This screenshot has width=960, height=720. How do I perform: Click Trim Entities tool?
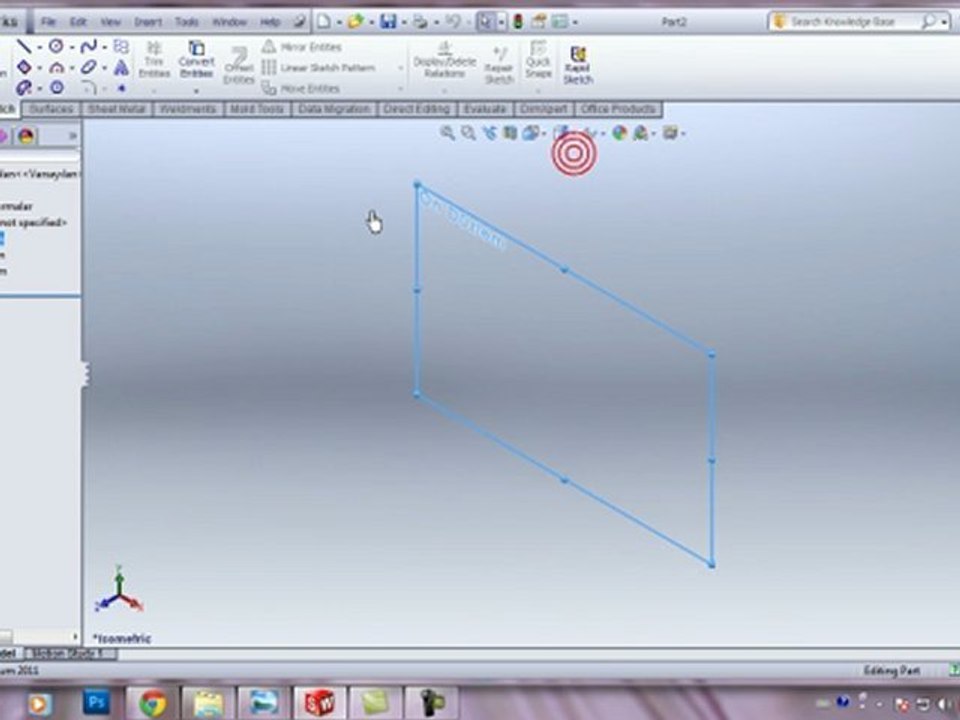pos(154,61)
